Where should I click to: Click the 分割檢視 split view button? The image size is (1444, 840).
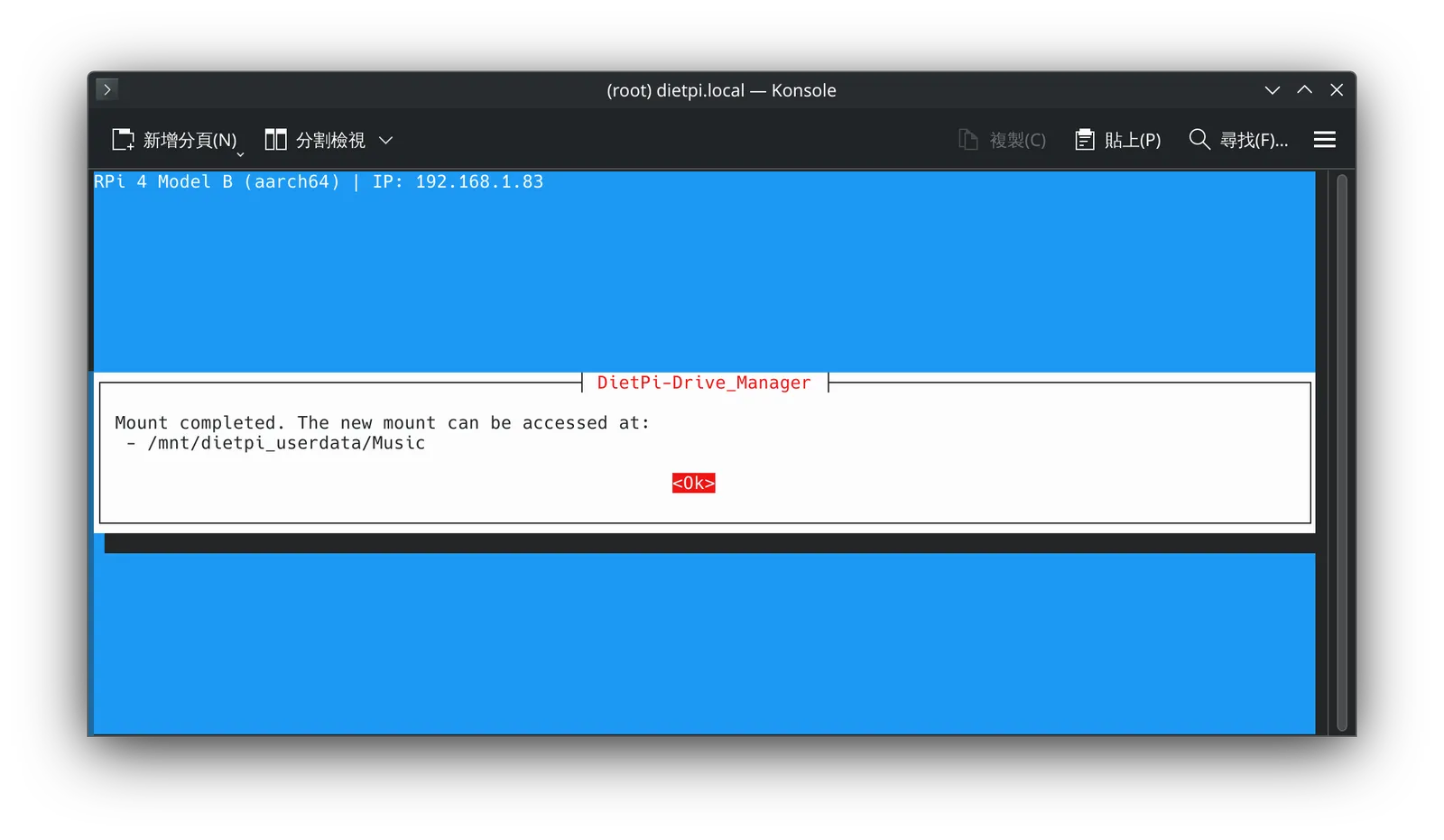(315, 140)
